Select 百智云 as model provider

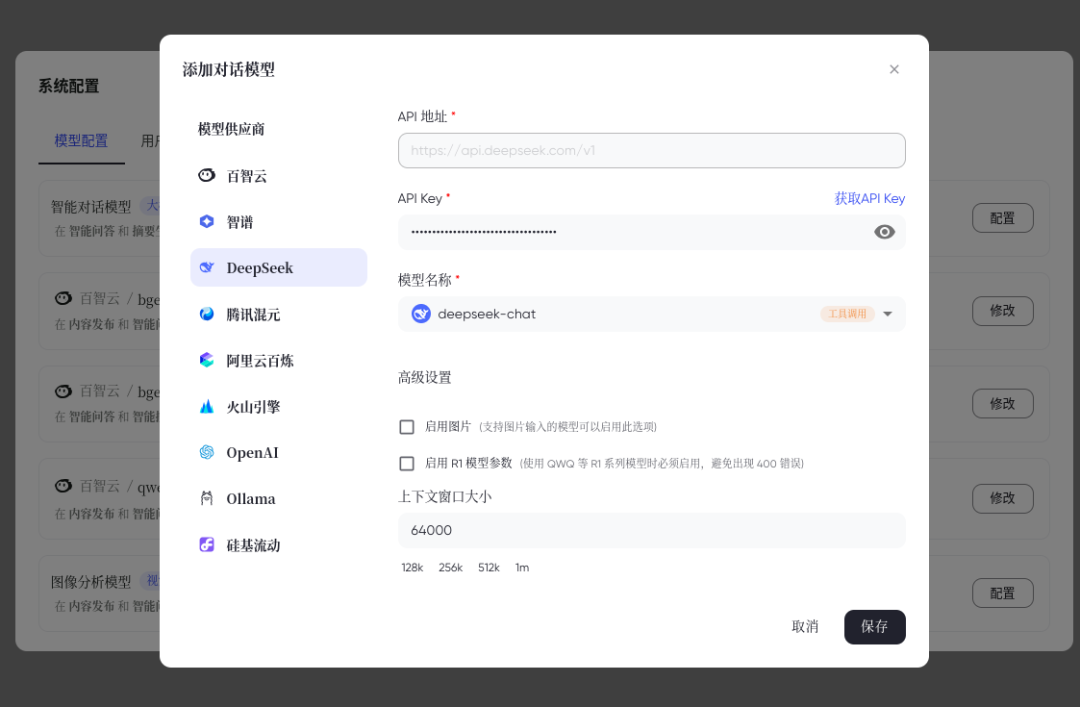pos(278,176)
